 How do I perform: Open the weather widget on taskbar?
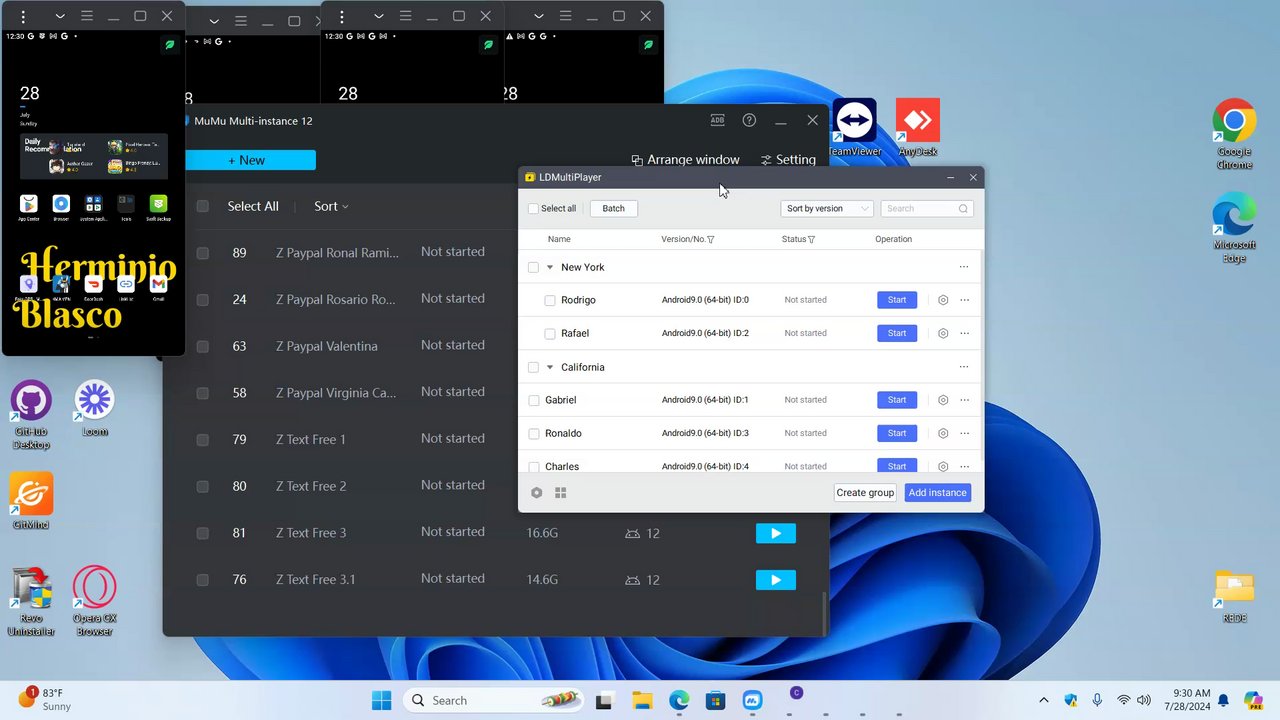tap(45, 699)
